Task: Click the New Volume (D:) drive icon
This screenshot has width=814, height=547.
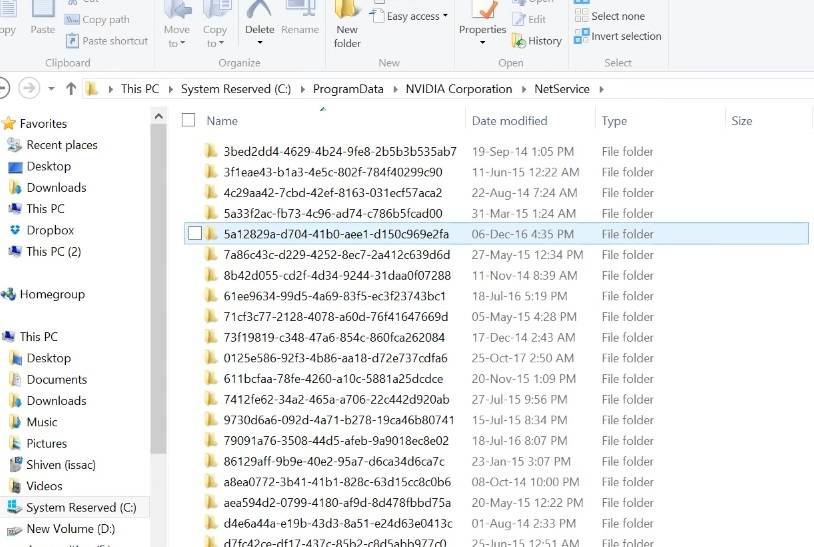Action: [15, 529]
